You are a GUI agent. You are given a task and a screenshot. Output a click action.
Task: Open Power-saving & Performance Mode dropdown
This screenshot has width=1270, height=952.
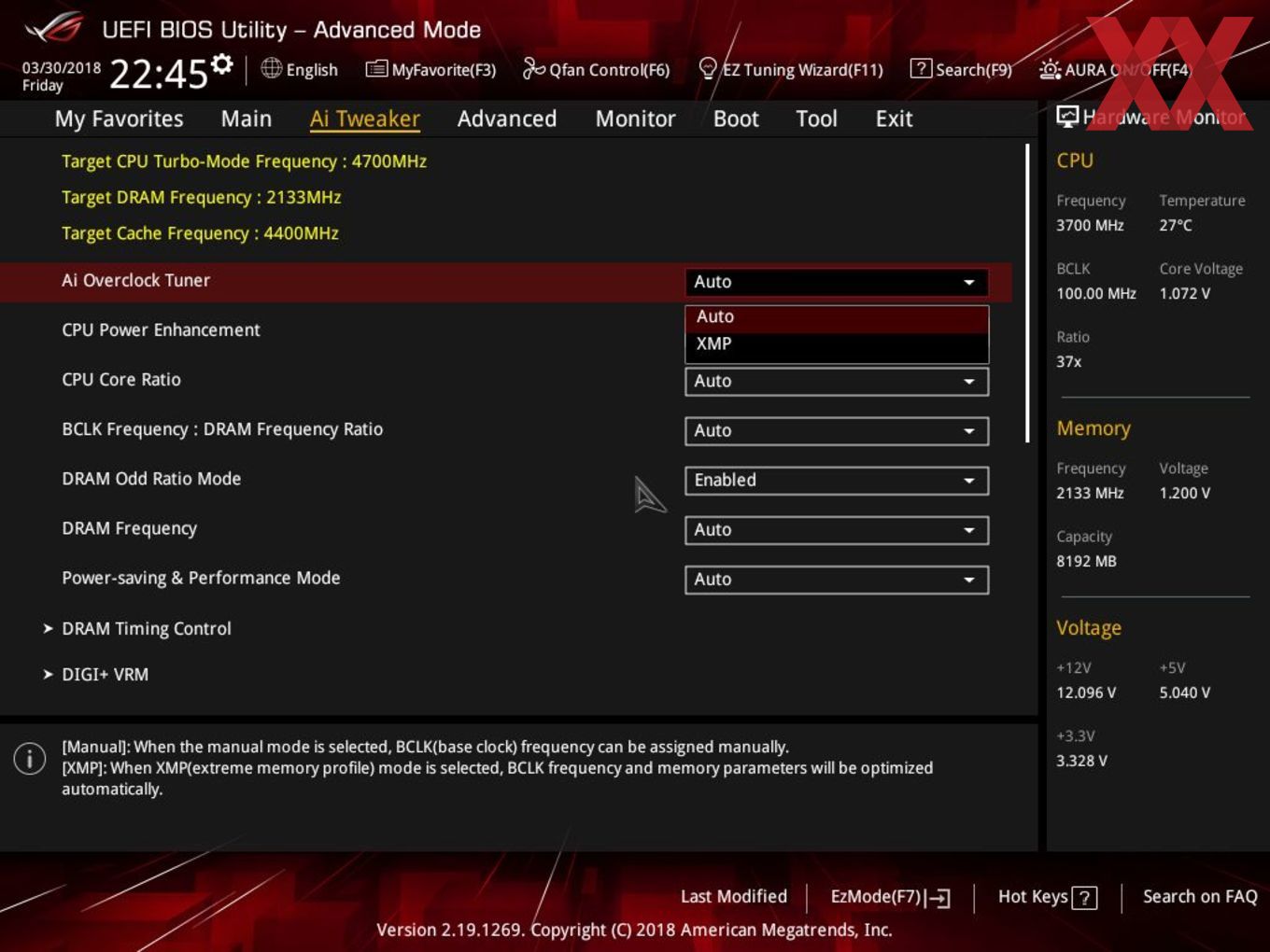click(x=837, y=579)
